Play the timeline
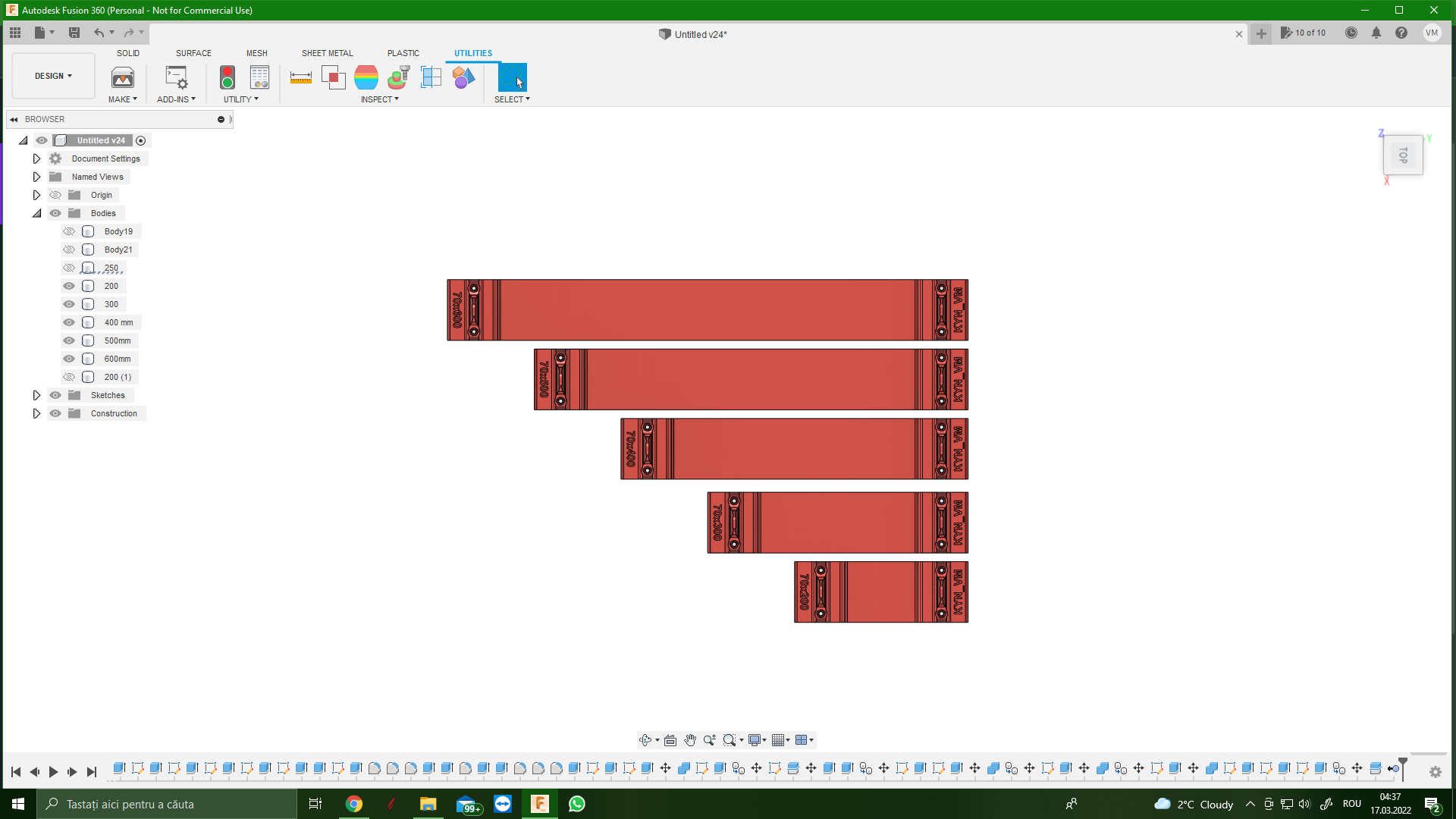The width and height of the screenshot is (1456, 819). tap(53, 772)
